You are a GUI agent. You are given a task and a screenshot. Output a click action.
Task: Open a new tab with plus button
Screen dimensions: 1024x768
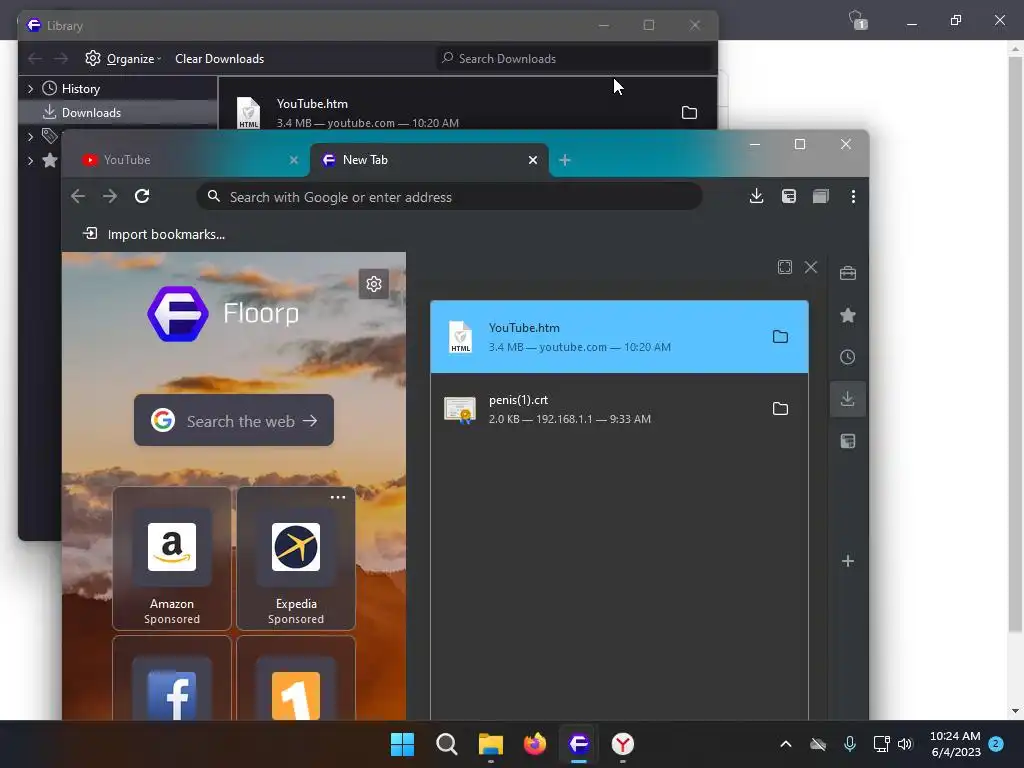pos(565,160)
